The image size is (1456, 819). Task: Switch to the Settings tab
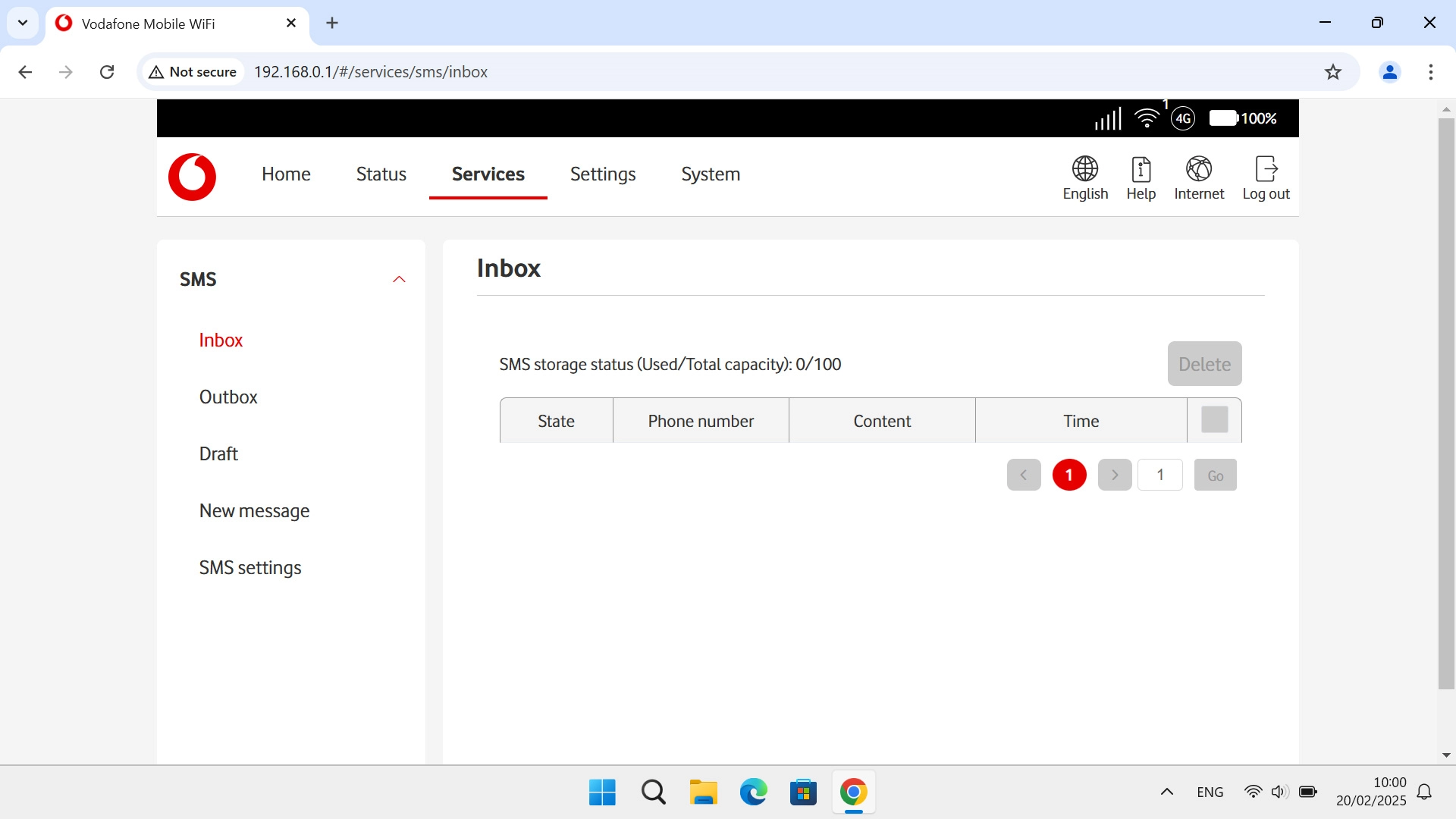coord(602,174)
